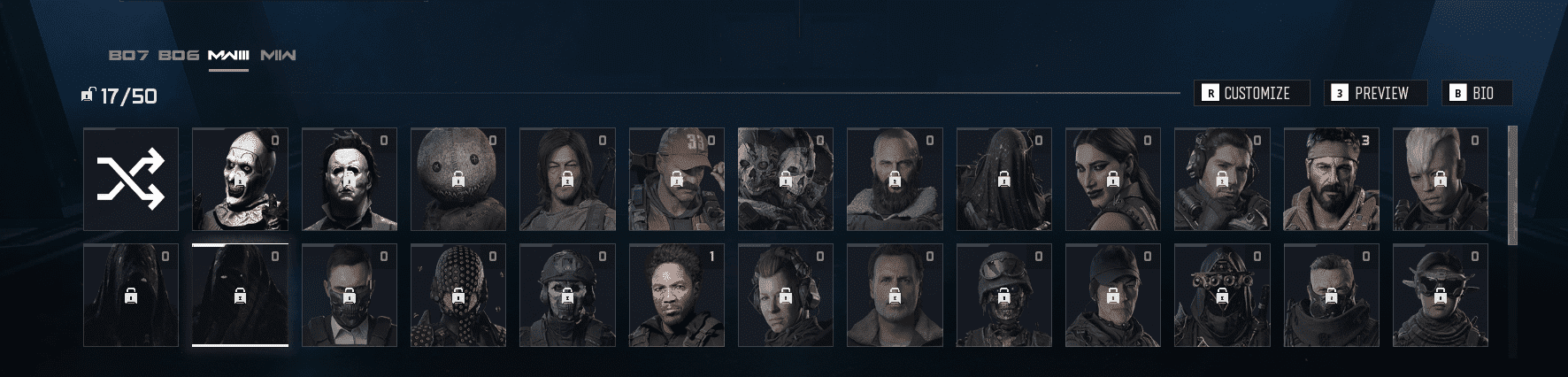
Task: Pick the operator wearing a baseball cap
Action: click(x=677, y=179)
